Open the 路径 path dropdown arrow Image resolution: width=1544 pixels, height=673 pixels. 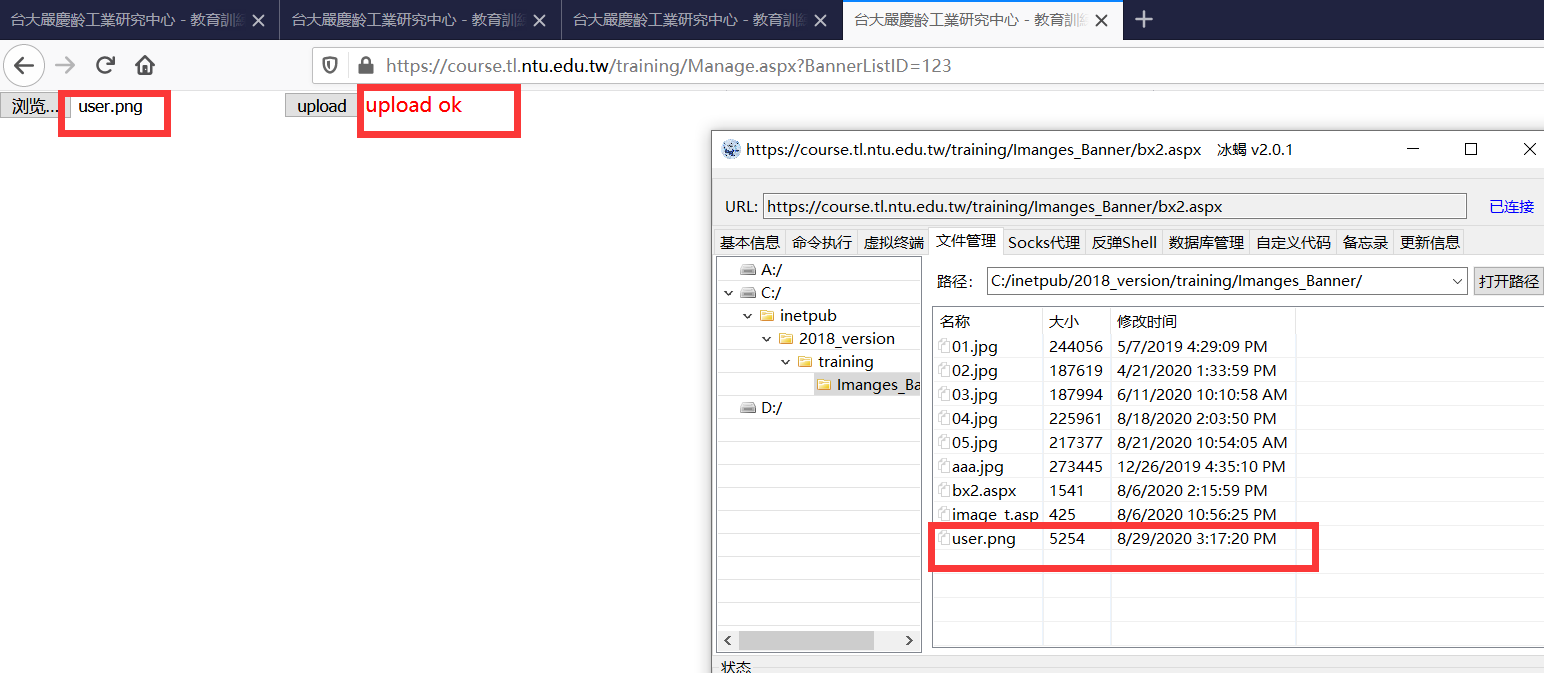point(1457,281)
